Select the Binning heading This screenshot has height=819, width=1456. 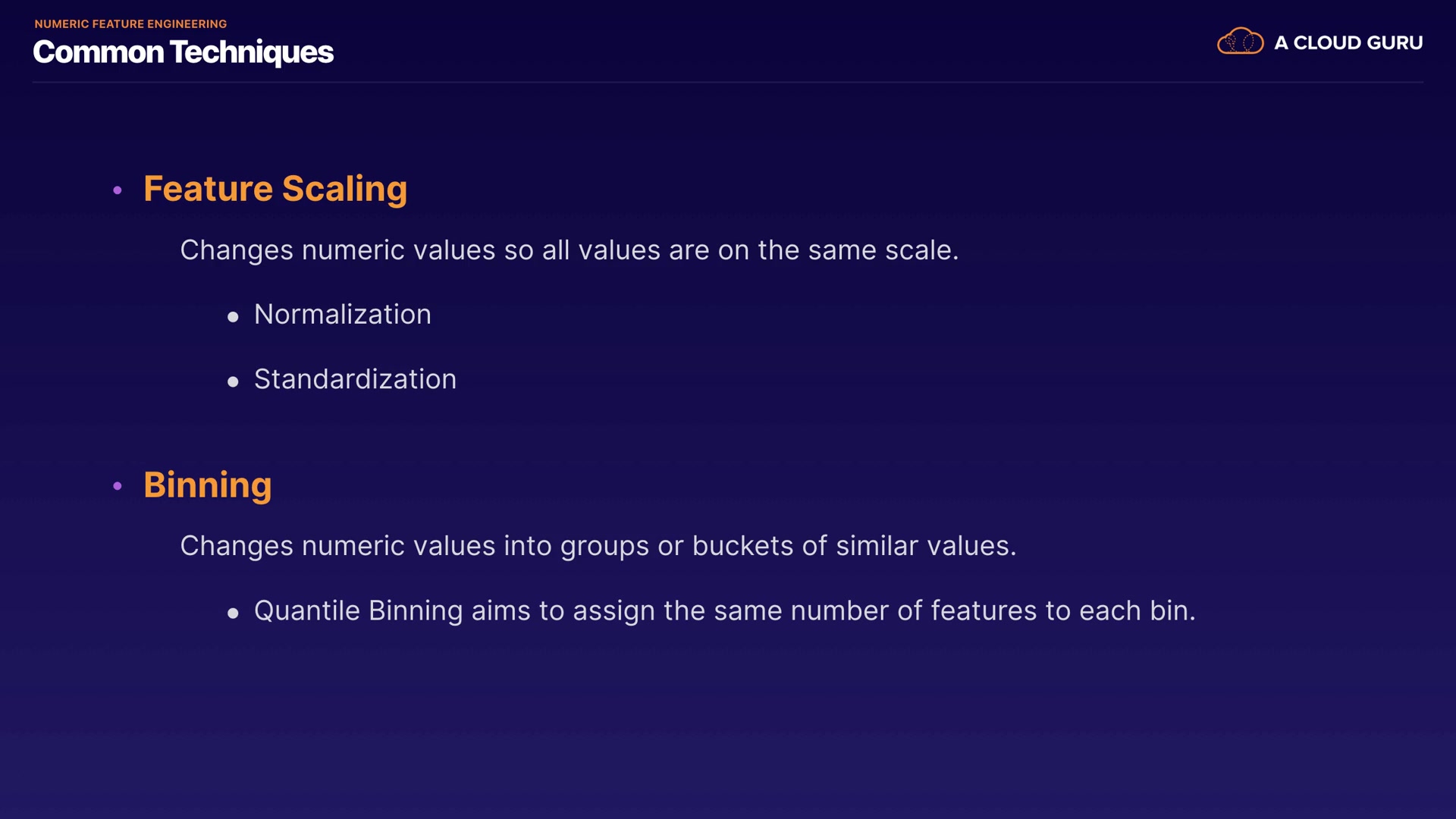(207, 485)
